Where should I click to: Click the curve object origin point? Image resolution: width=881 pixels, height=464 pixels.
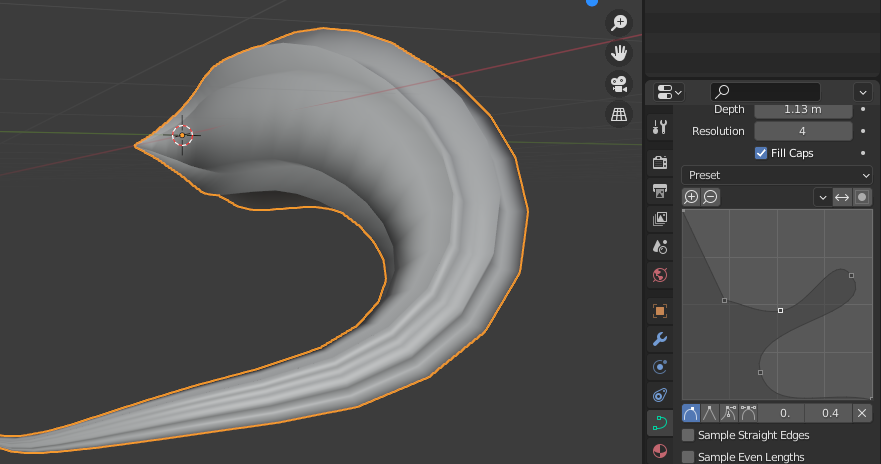[182, 135]
